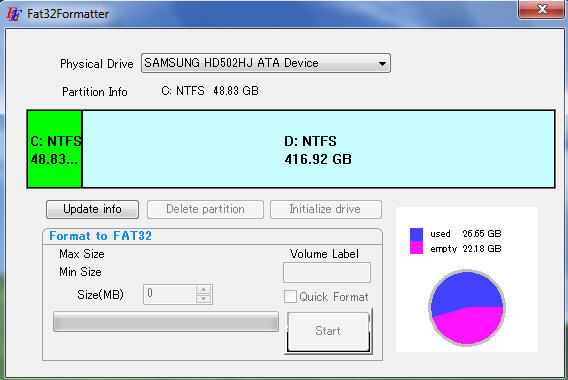The width and height of the screenshot is (568, 380).
Task: Click the Update info button
Action: pyautogui.click(x=92, y=209)
